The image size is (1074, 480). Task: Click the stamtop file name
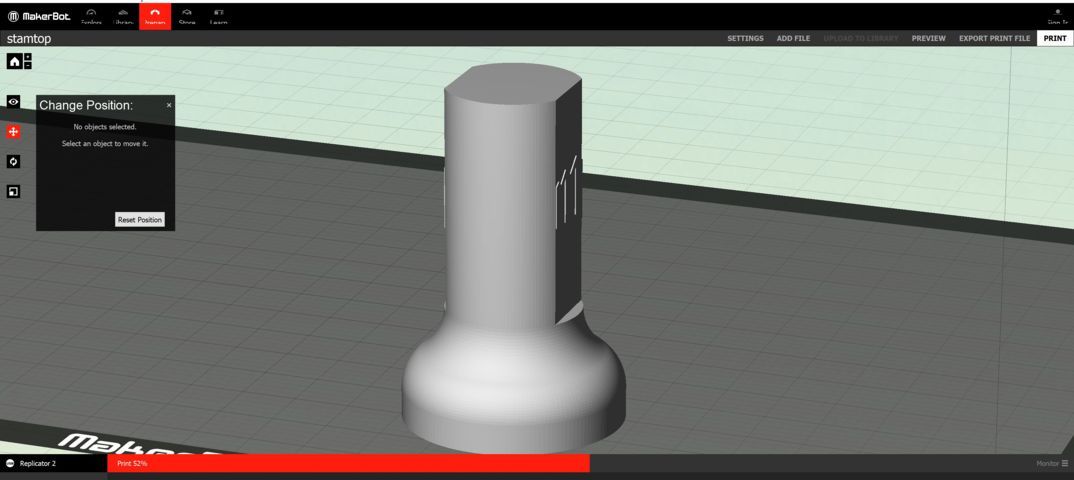tap(29, 39)
